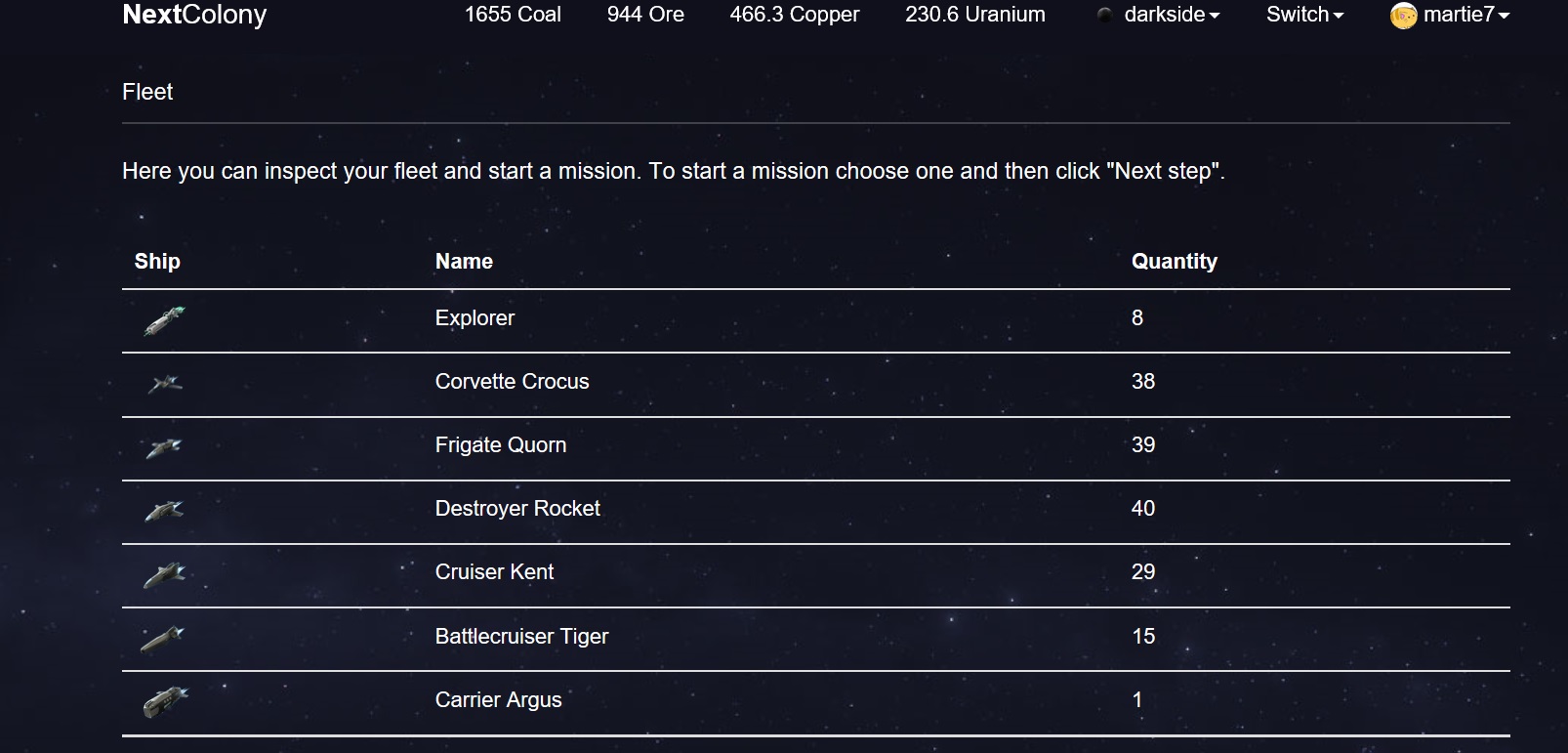Open the darkside planet dropdown
The image size is (1568, 753).
(x=1172, y=15)
